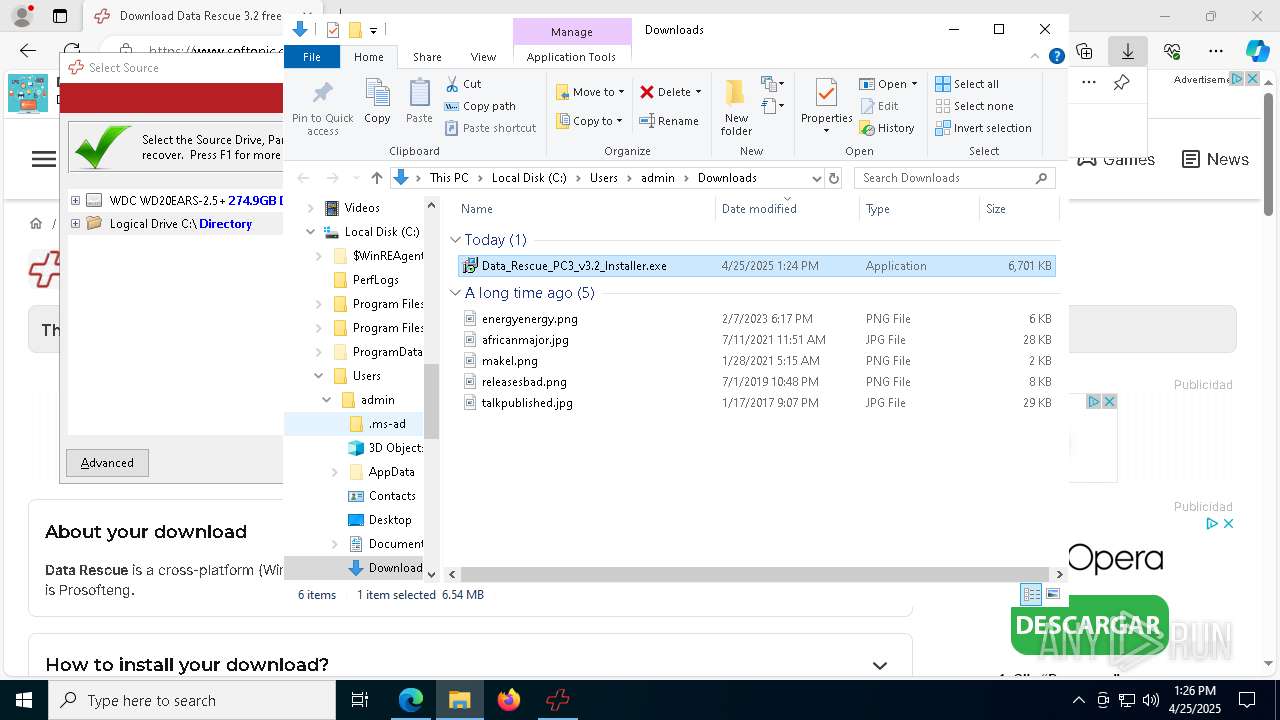The height and width of the screenshot is (720, 1280).
Task: Open the File menu tab
Action: pos(312,57)
